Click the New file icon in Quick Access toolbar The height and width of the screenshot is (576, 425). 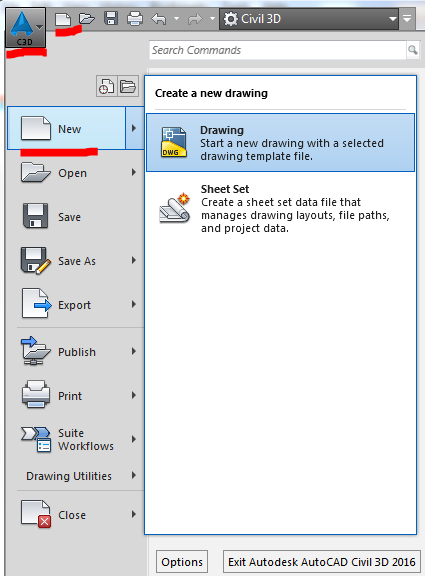[x=63, y=18]
